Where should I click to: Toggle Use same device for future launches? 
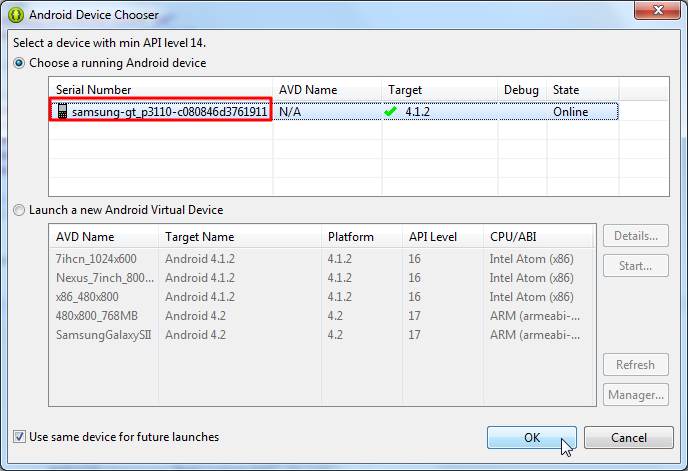[19, 437]
